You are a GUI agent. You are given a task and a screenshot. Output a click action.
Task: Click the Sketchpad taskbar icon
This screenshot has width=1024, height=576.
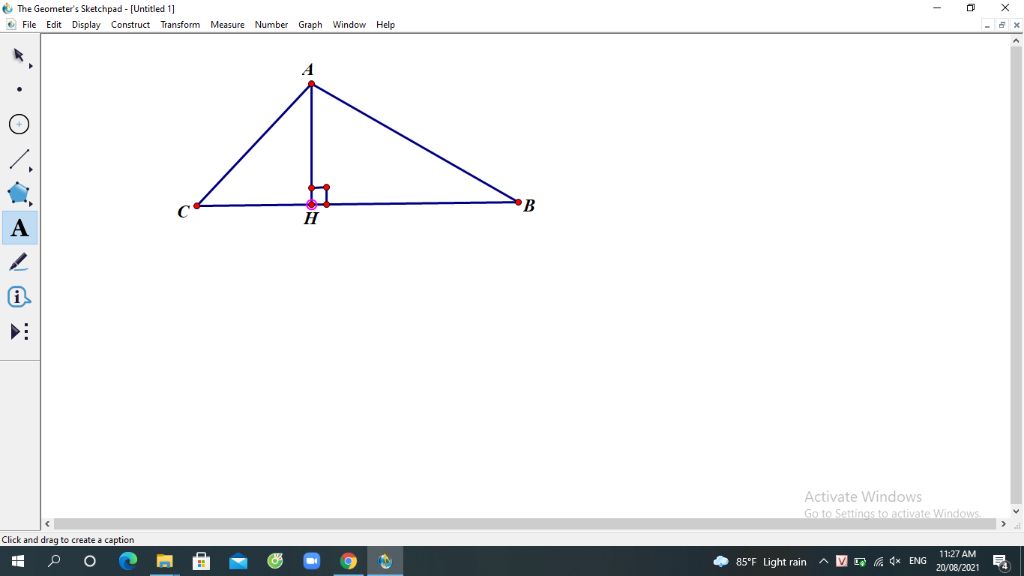coord(385,561)
